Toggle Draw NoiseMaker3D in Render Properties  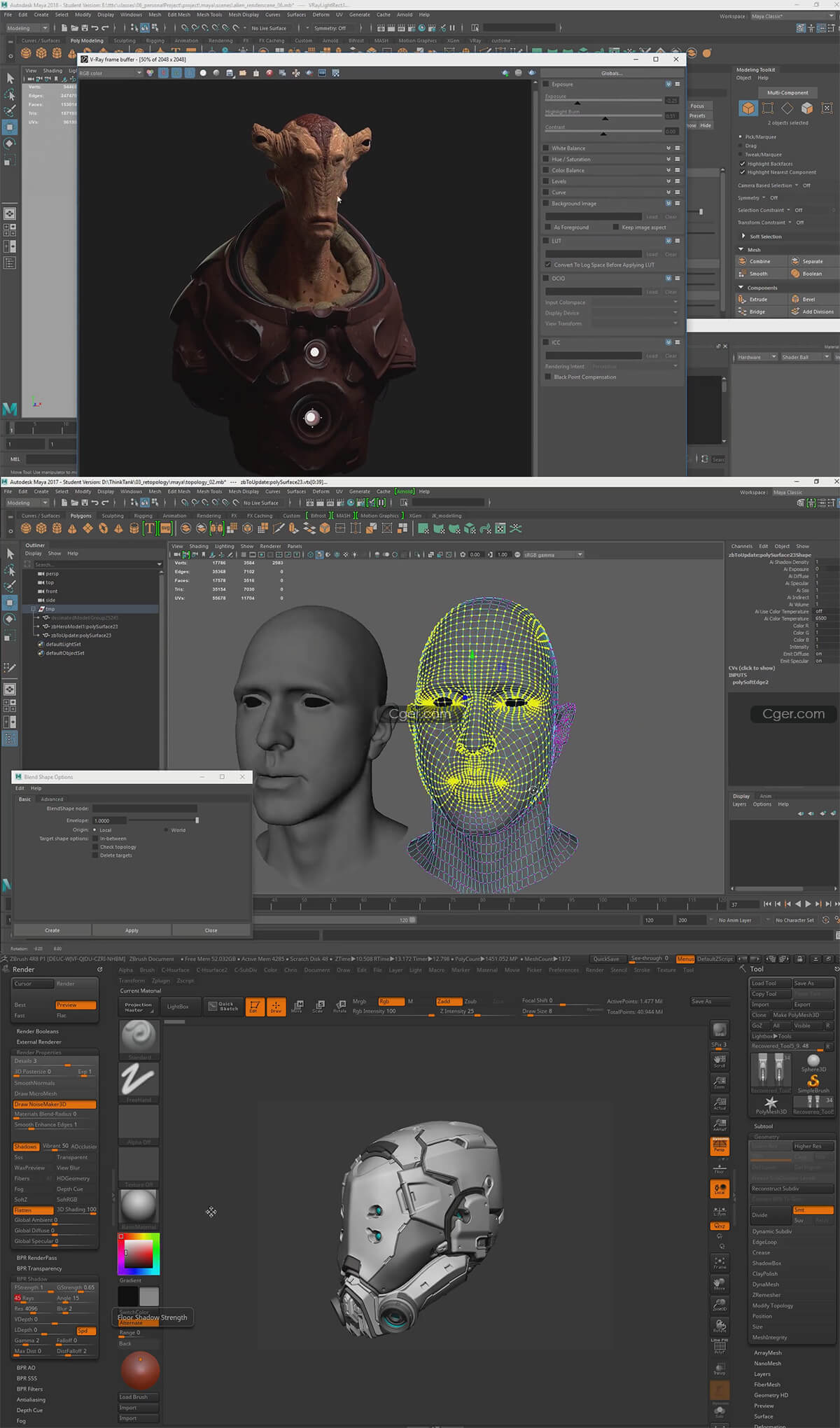pos(55,1104)
